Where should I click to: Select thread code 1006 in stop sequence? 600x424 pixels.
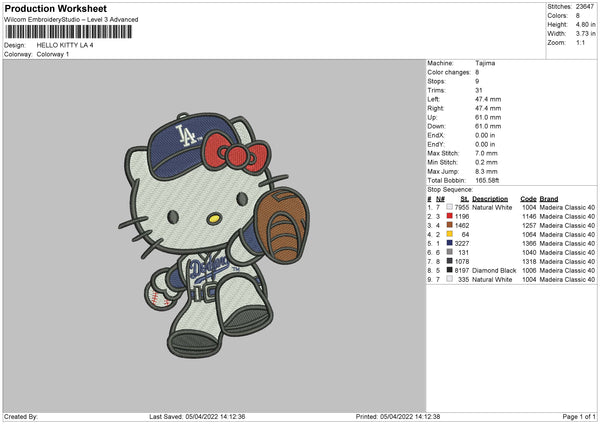529,271
